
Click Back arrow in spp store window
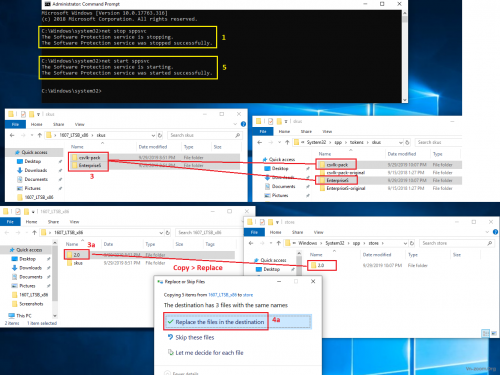251,243
